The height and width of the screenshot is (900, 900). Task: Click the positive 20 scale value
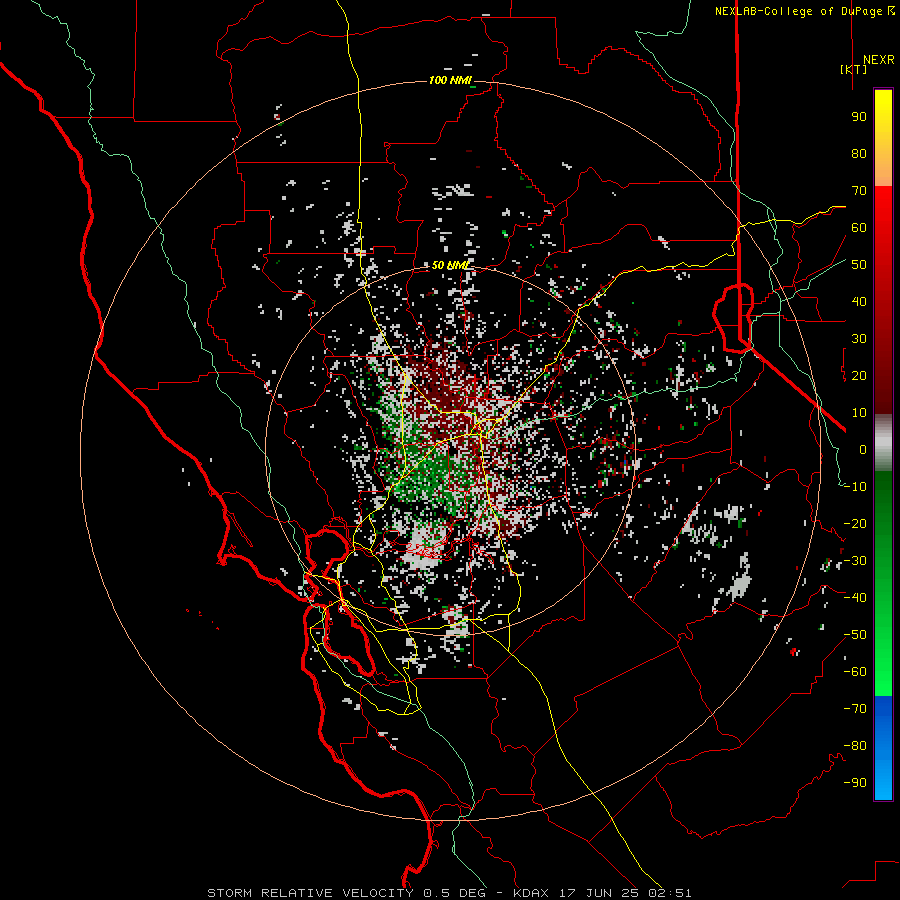859,375
